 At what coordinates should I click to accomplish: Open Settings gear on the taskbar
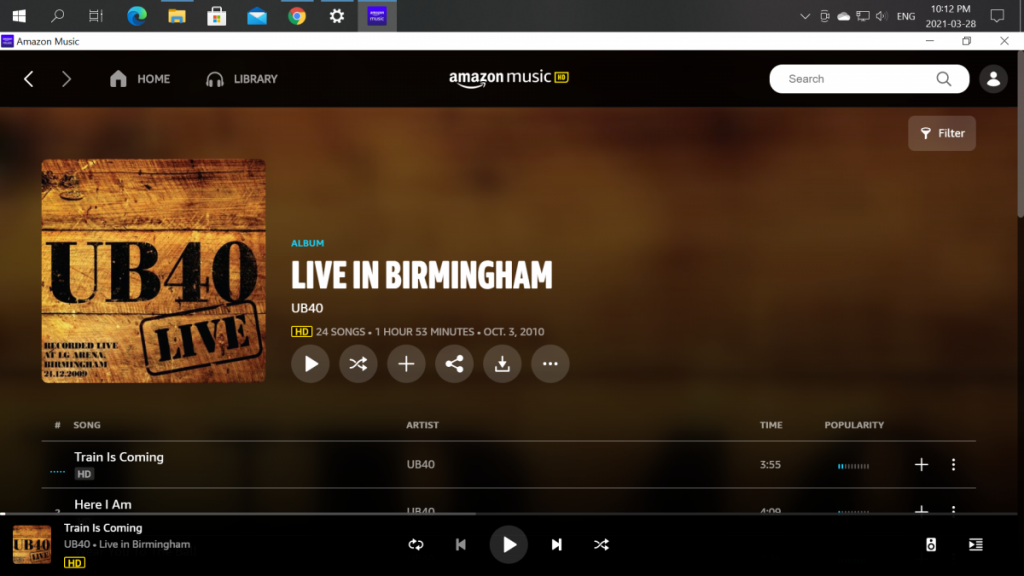[337, 16]
